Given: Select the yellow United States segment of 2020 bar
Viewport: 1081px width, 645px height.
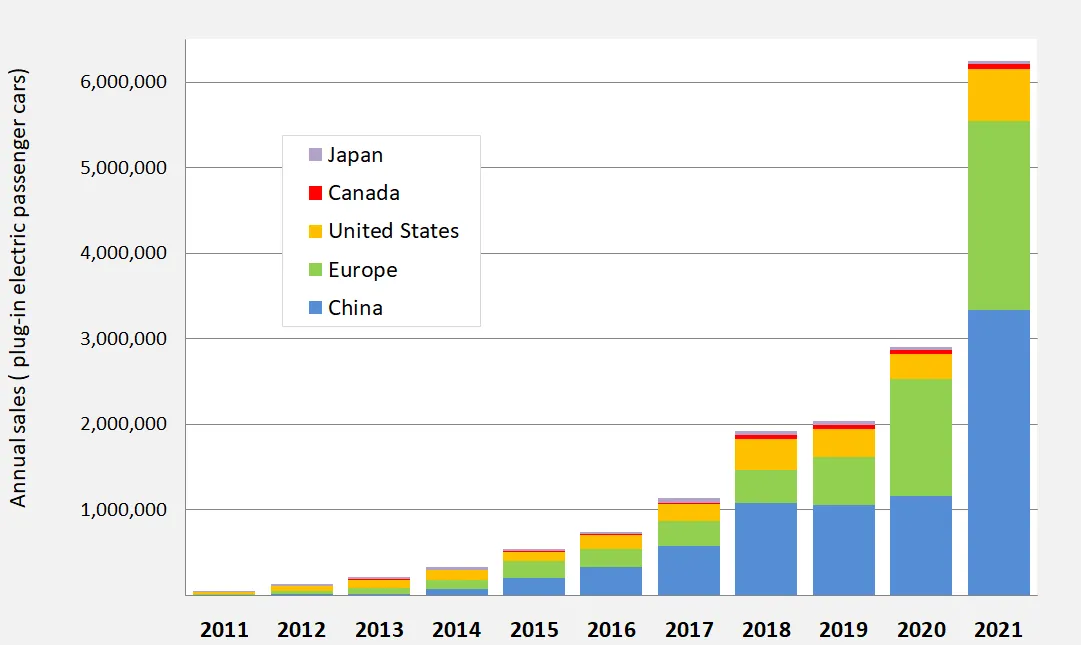Looking at the screenshot, I should click(x=921, y=367).
